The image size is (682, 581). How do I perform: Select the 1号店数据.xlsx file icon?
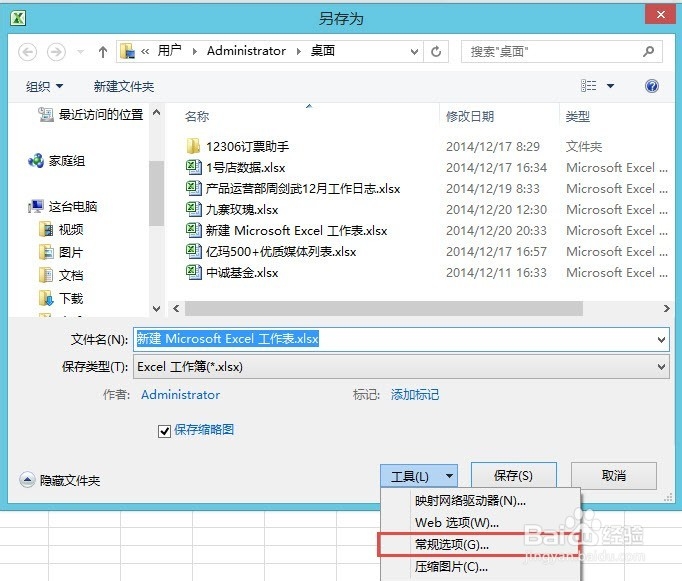click(193, 167)
